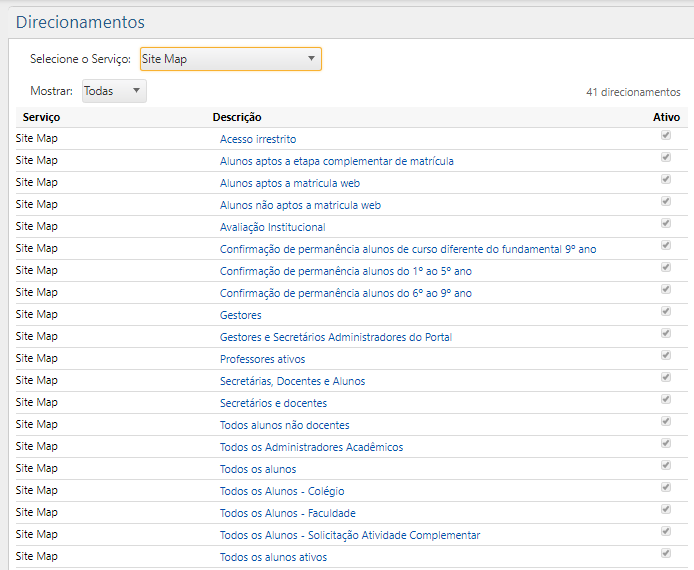Sort by the Serviço column header
The image size is (694, 570).
pos(41,117)
